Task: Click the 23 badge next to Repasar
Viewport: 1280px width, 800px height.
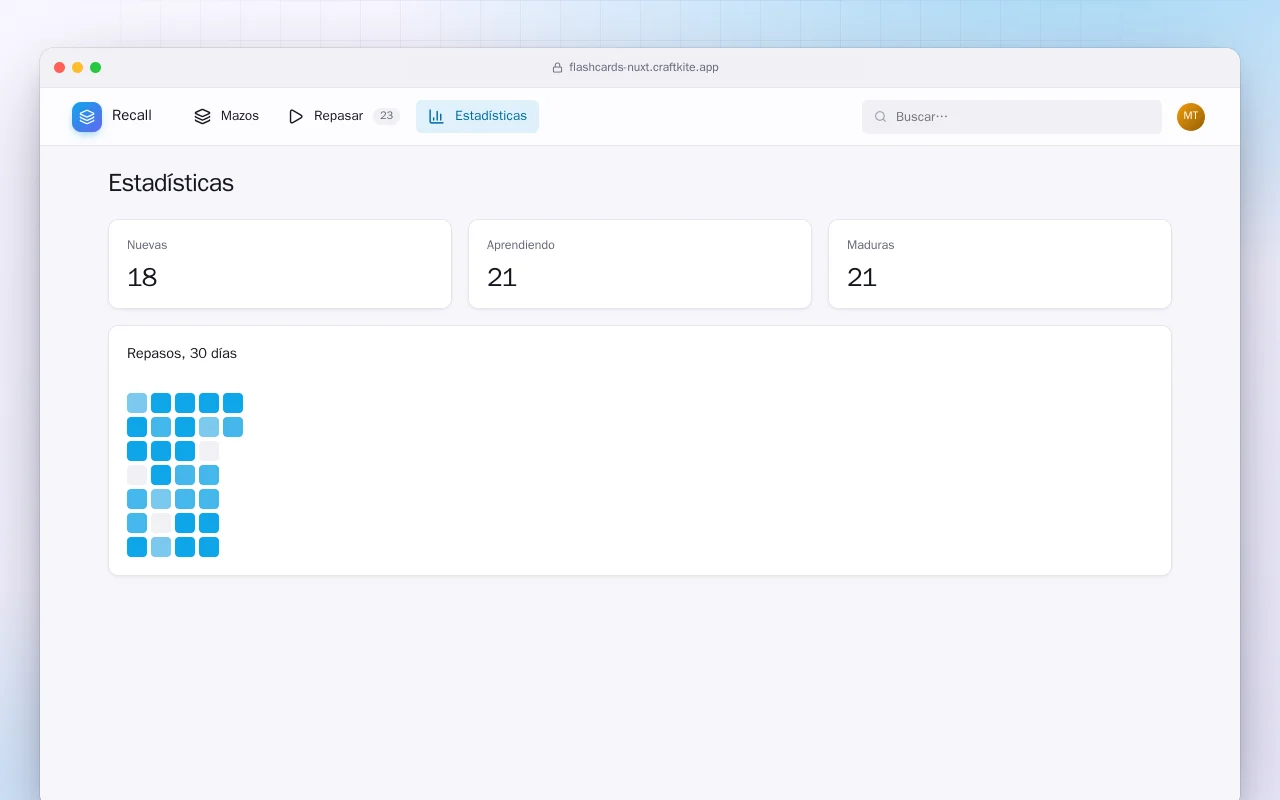Action: [x=386, y=116]
